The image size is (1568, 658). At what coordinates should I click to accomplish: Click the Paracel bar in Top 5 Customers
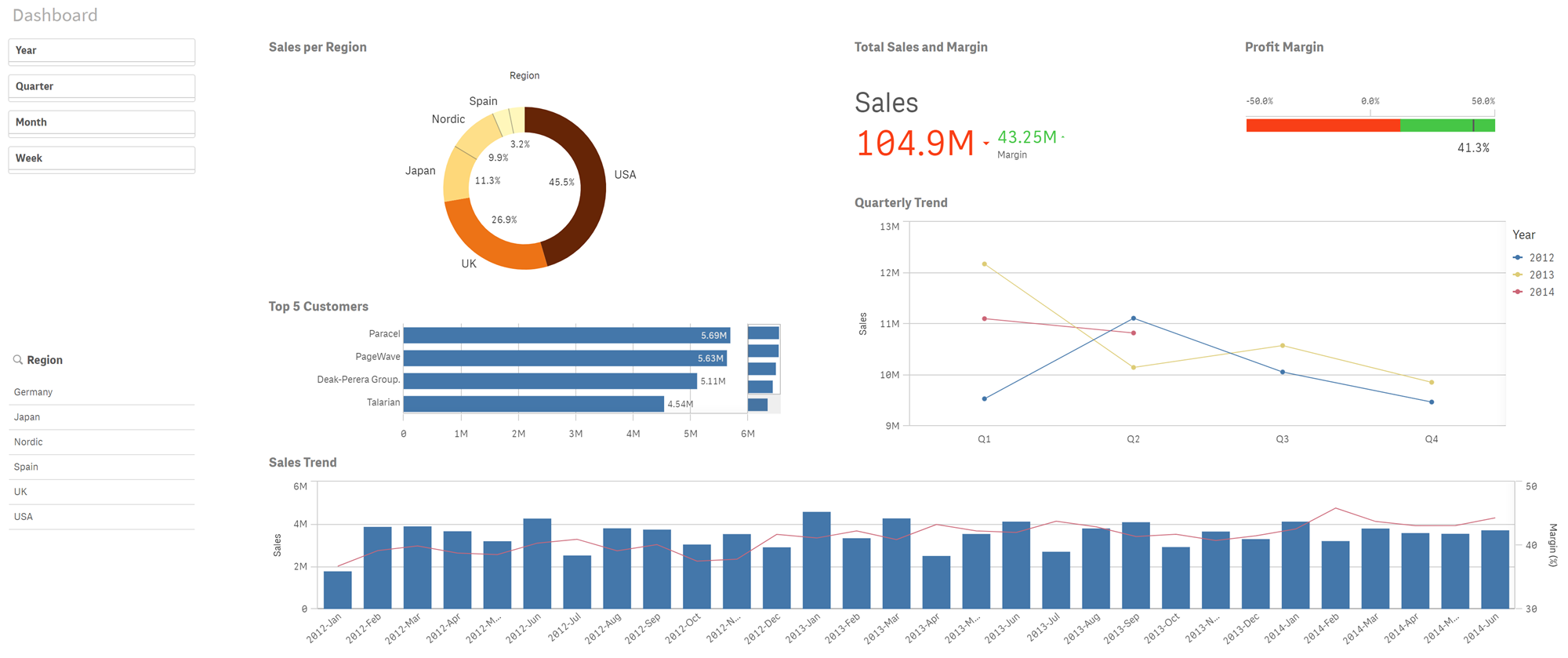566,336
